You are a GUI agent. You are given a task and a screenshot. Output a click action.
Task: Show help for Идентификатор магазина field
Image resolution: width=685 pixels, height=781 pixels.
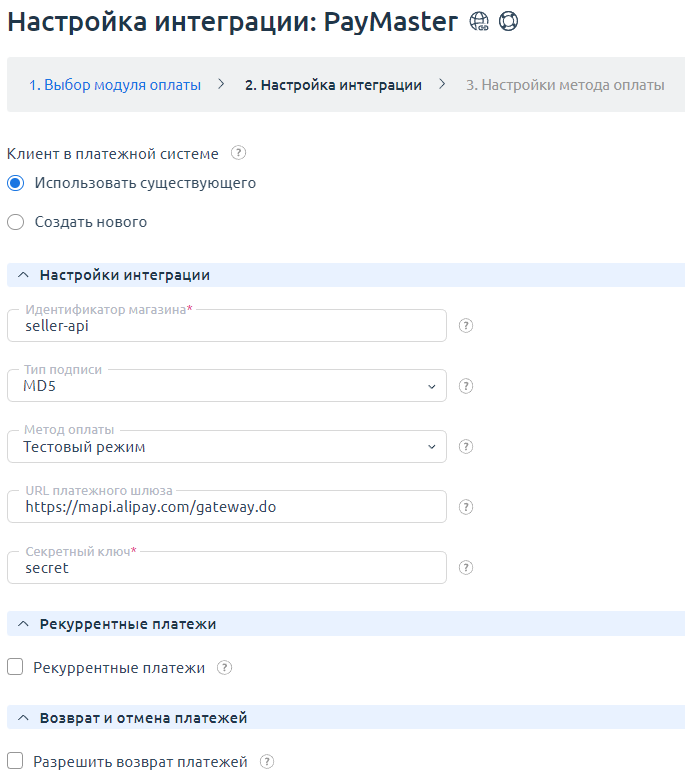coord(465,326)
